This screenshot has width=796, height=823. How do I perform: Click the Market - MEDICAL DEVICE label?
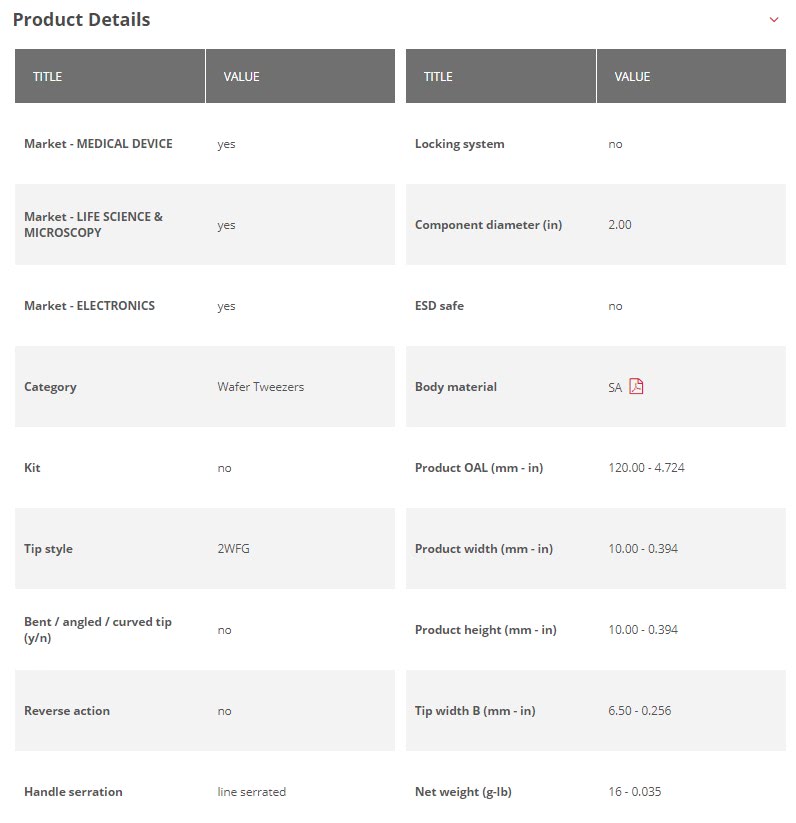98,144
